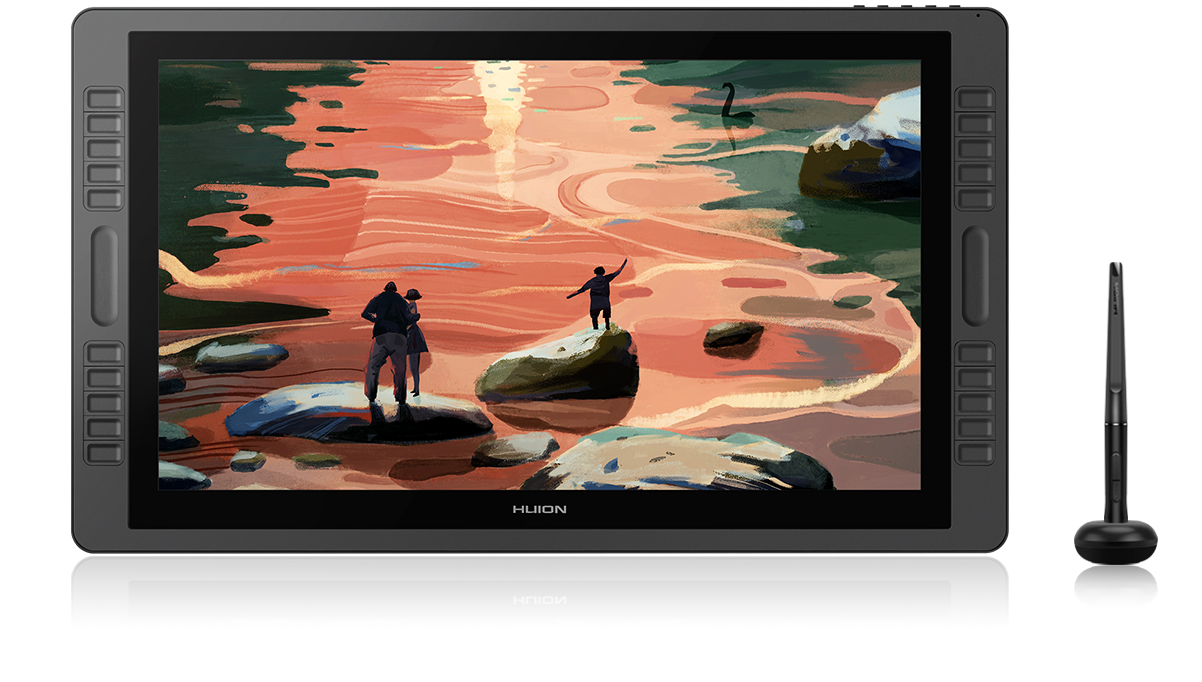Viewport: 1202px width, 682px height.
Task: Tap the second express key in right lower group
Action: tap(975, 377)
